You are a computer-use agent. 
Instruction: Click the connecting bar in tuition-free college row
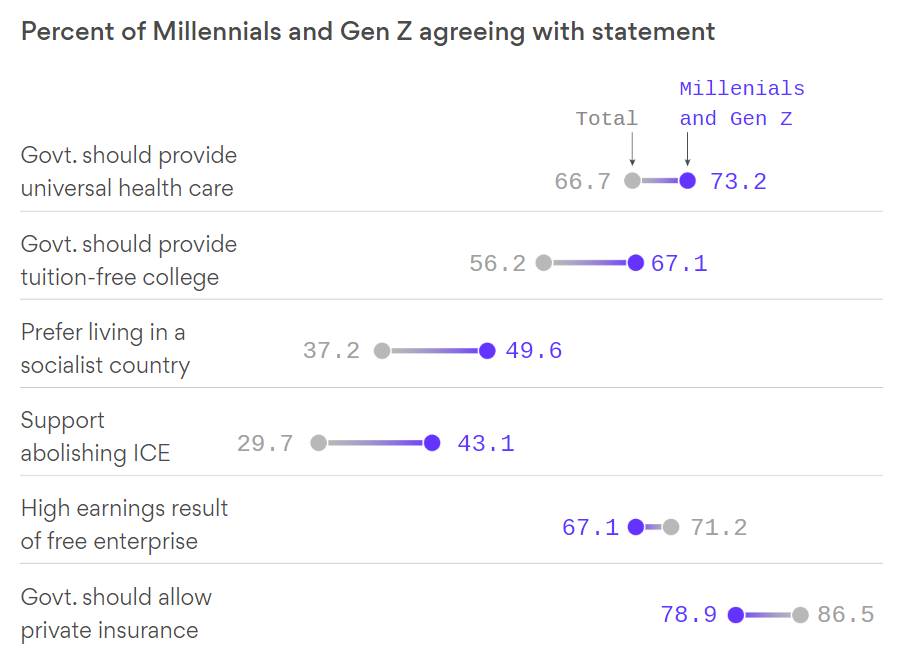coord(589,263)
